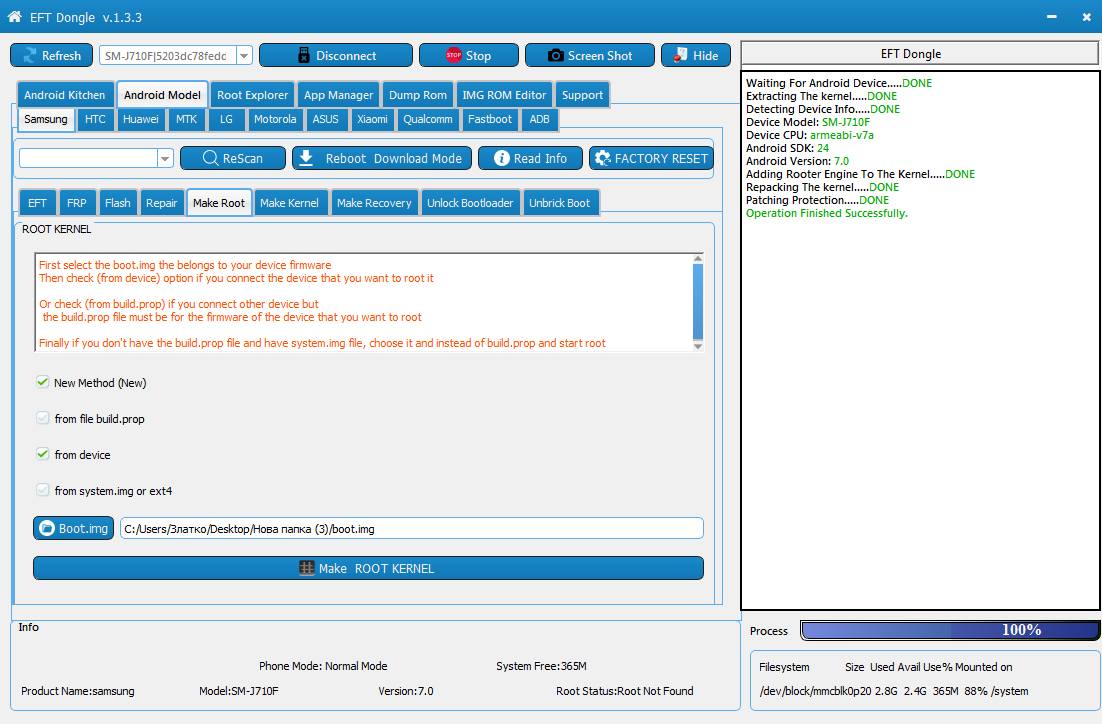Open the App Manager tab

338,95
